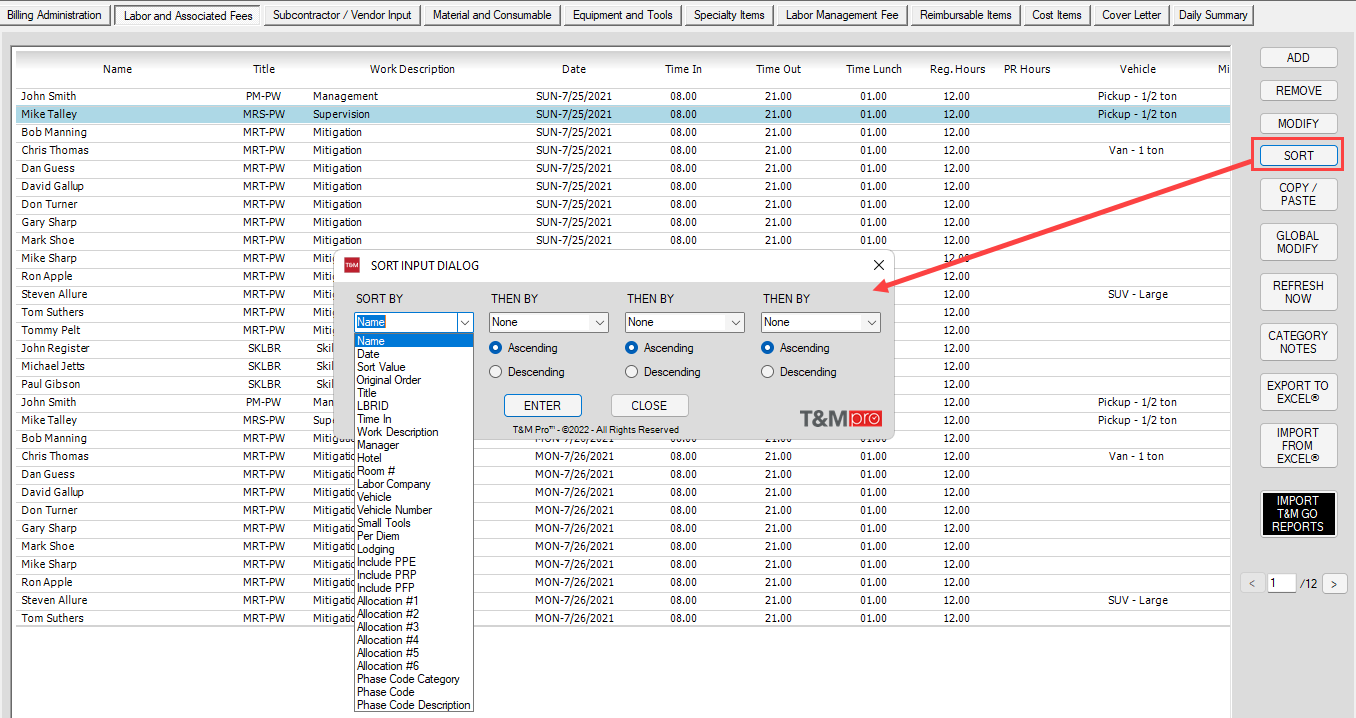Open the third Then By dropdown
This screenshot has height=718, width=1356.
(x=821, y=322)
